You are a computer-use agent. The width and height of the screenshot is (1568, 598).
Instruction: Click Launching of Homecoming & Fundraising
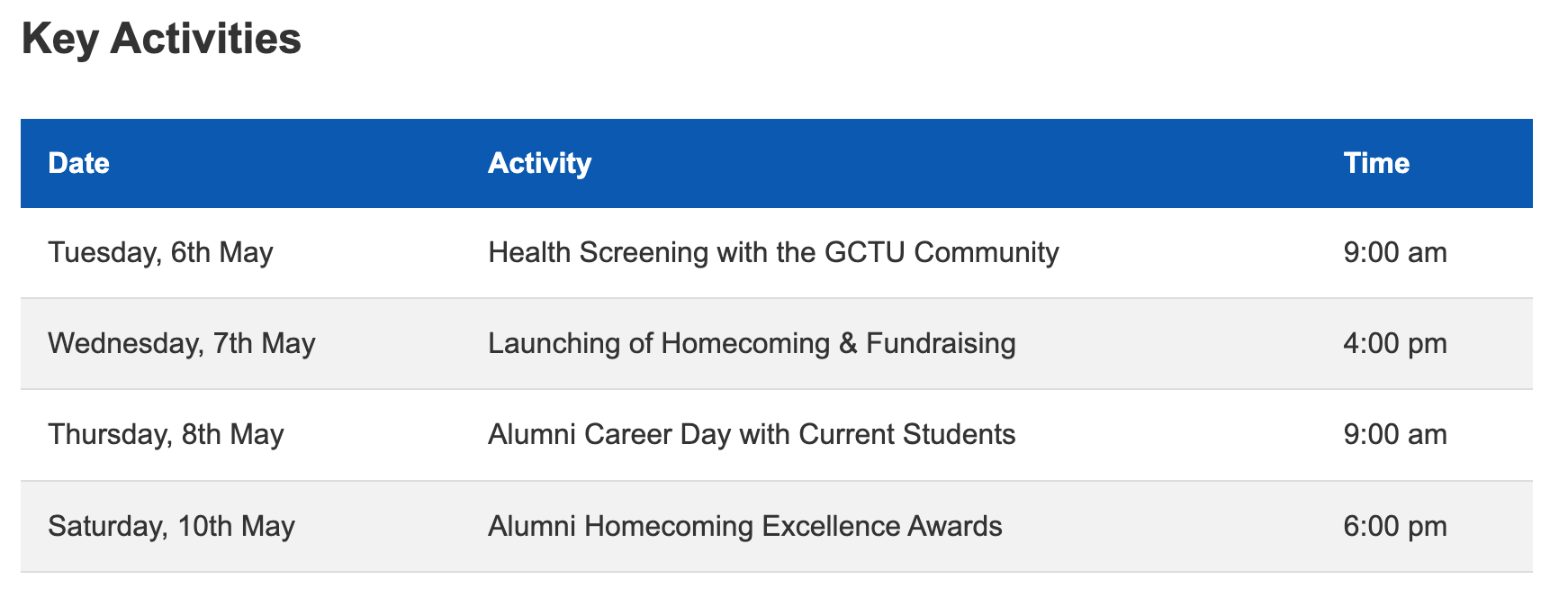point(752,343)
